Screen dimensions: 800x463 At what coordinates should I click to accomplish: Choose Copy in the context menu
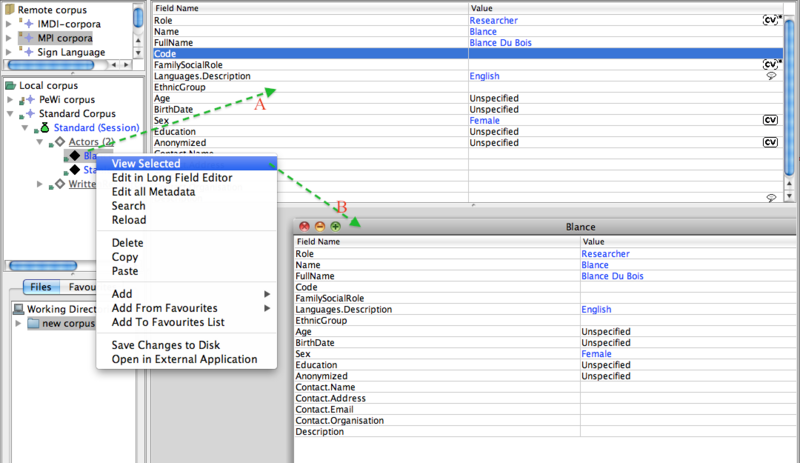point(186,257)
